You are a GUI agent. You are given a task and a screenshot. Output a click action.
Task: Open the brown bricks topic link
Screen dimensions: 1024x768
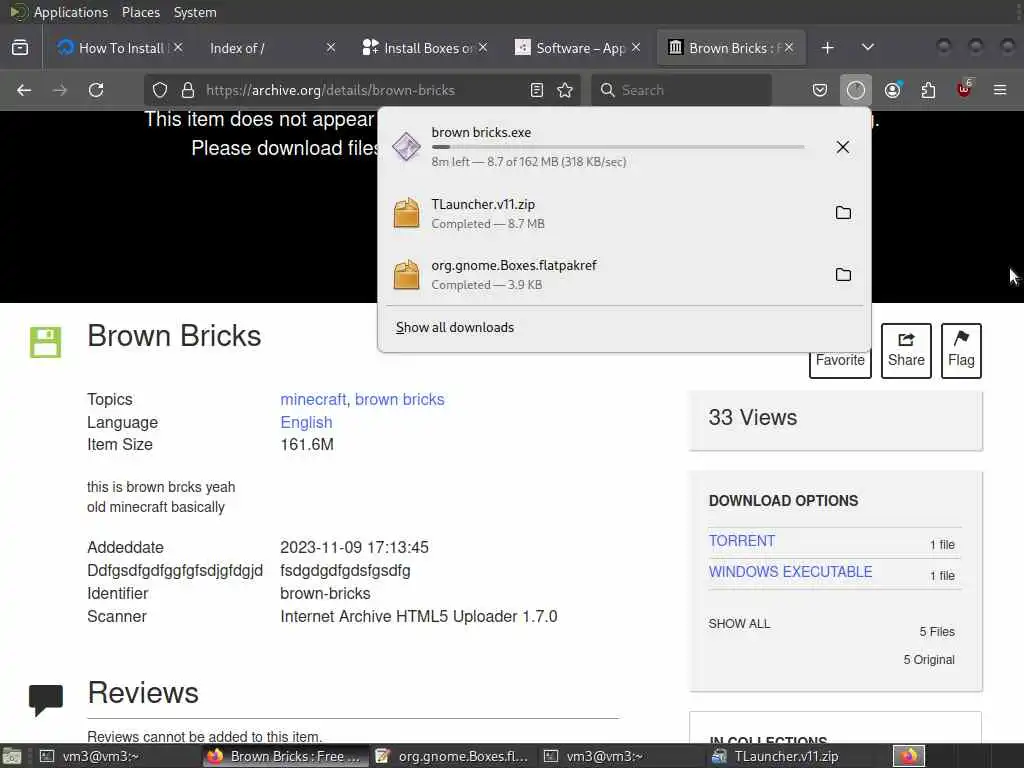400,400
